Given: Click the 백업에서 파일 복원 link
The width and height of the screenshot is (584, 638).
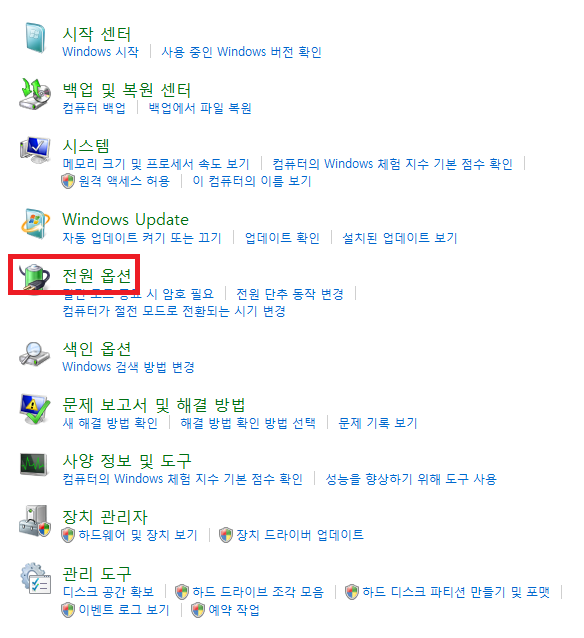Looking at the screenshot, I should 200,108.
